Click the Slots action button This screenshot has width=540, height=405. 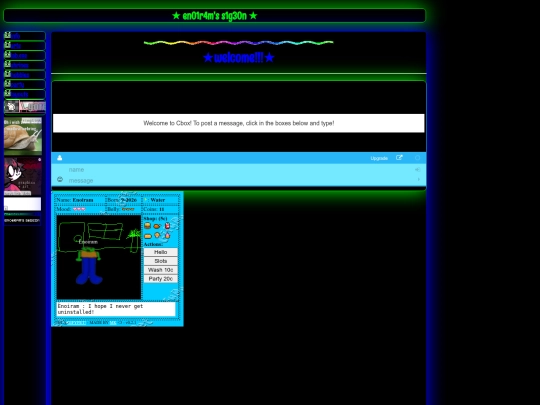160,261
